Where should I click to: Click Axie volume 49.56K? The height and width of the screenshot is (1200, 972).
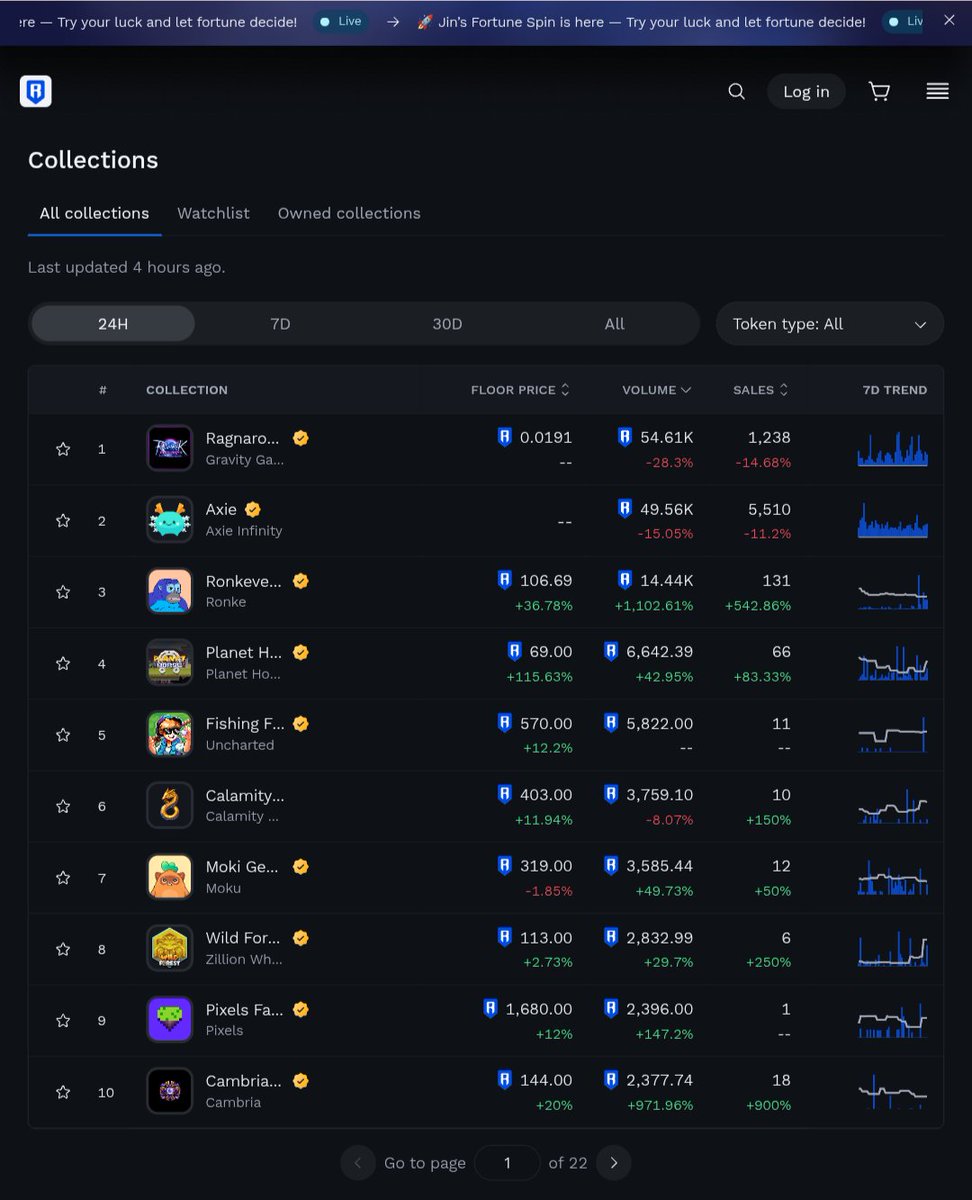(x=666, y=509)
